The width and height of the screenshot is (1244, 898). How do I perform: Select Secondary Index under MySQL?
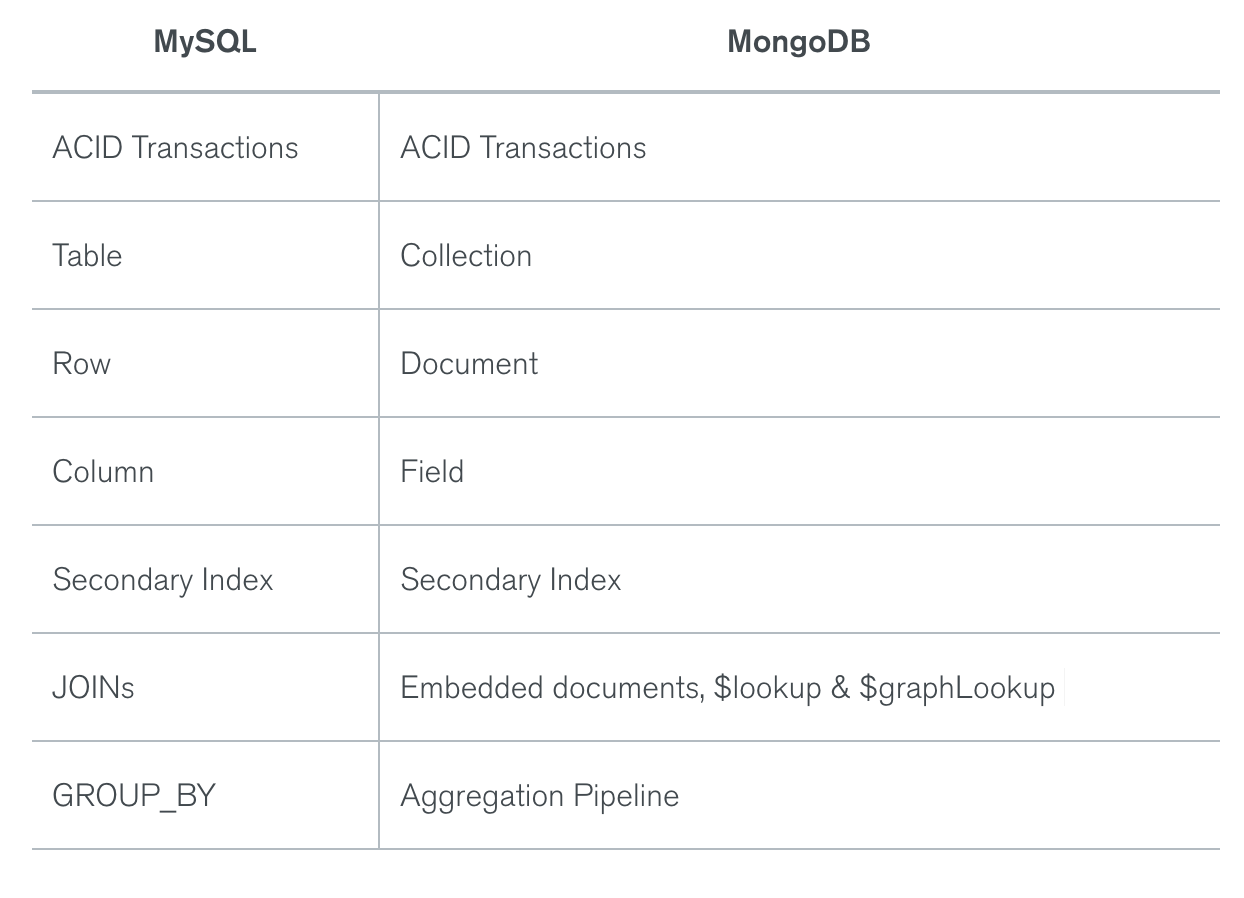click(x=163, y=580)
